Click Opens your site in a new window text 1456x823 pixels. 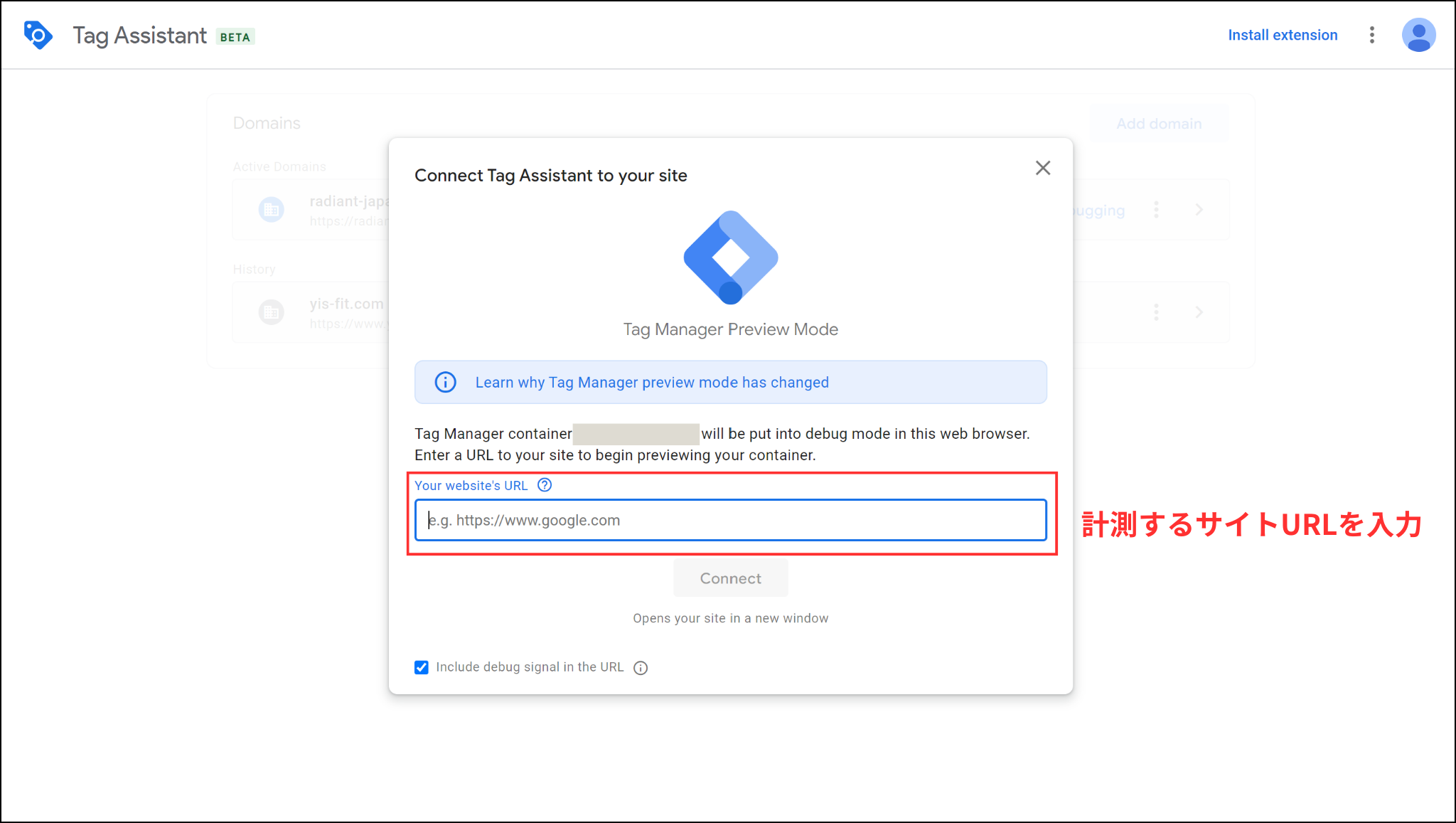coord(731,618)
